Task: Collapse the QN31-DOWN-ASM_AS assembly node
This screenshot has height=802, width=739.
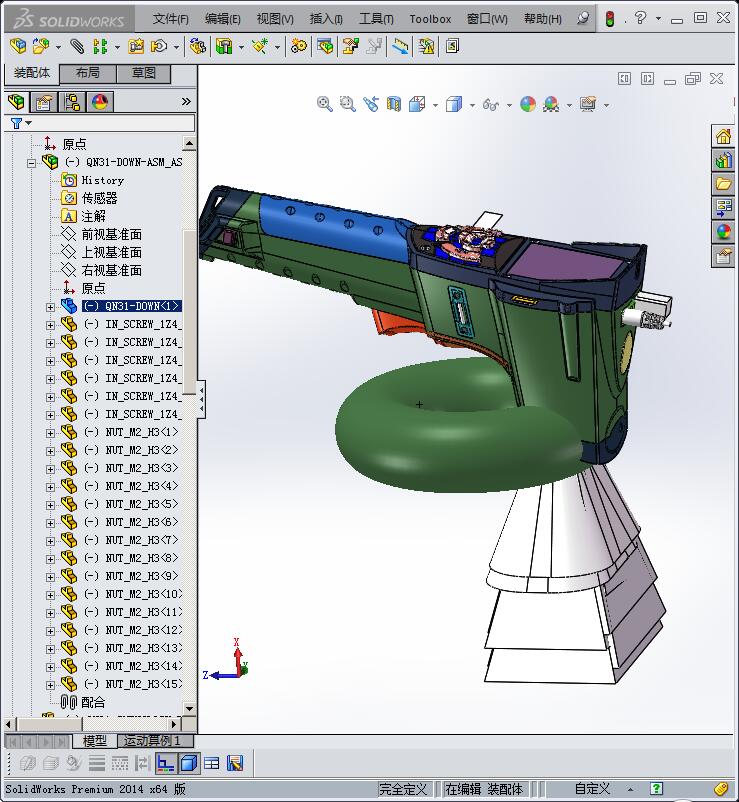Action: click(x=31, y=163)
